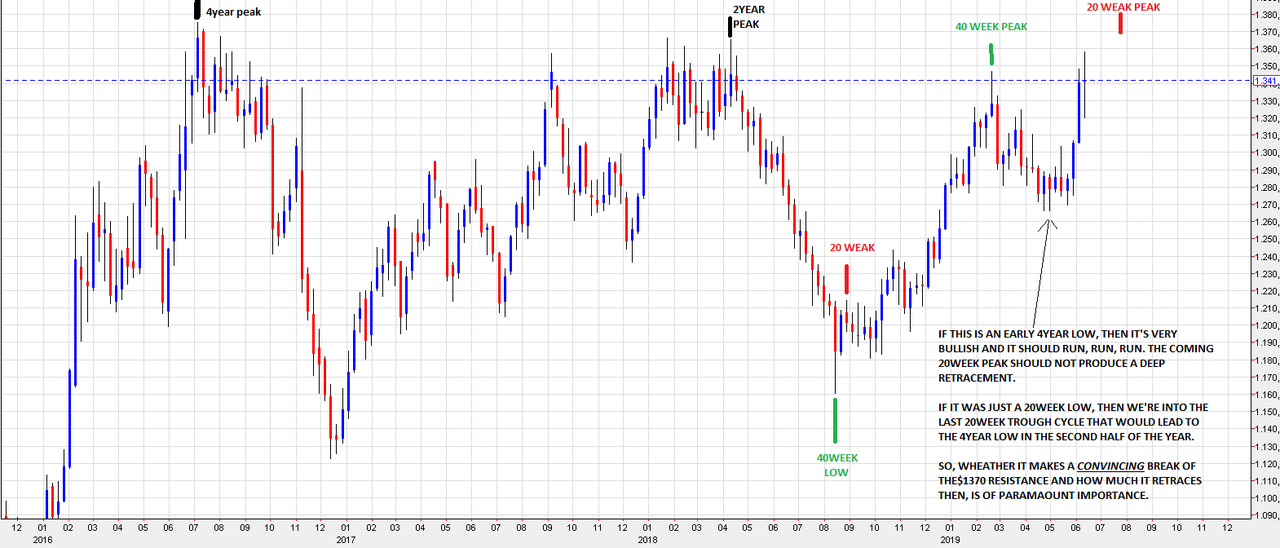1280x548 pixels.
Task: Click the current price tag 1.341
Action: point(1265,81)
